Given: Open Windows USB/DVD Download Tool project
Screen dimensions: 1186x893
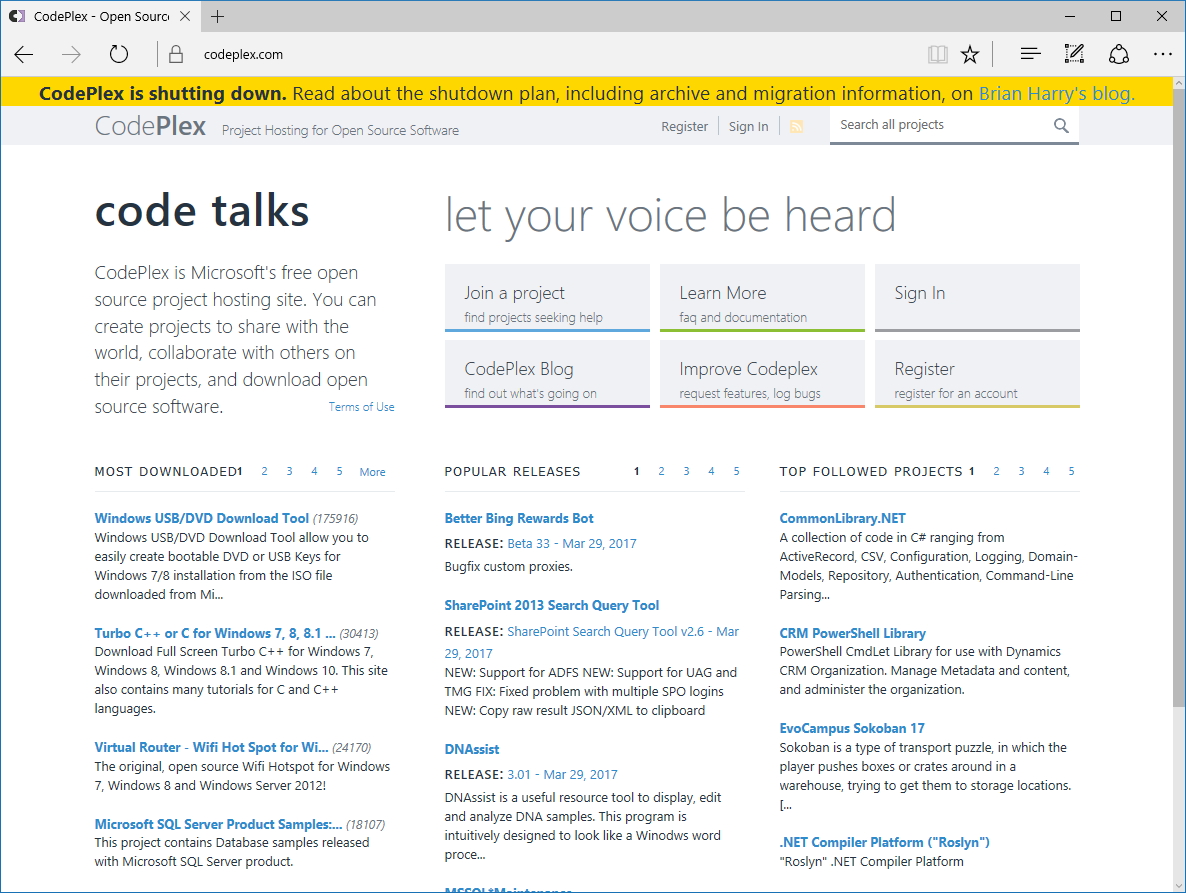Looking at the screenshot, I should pyautogui.click(x=201, y=518).
